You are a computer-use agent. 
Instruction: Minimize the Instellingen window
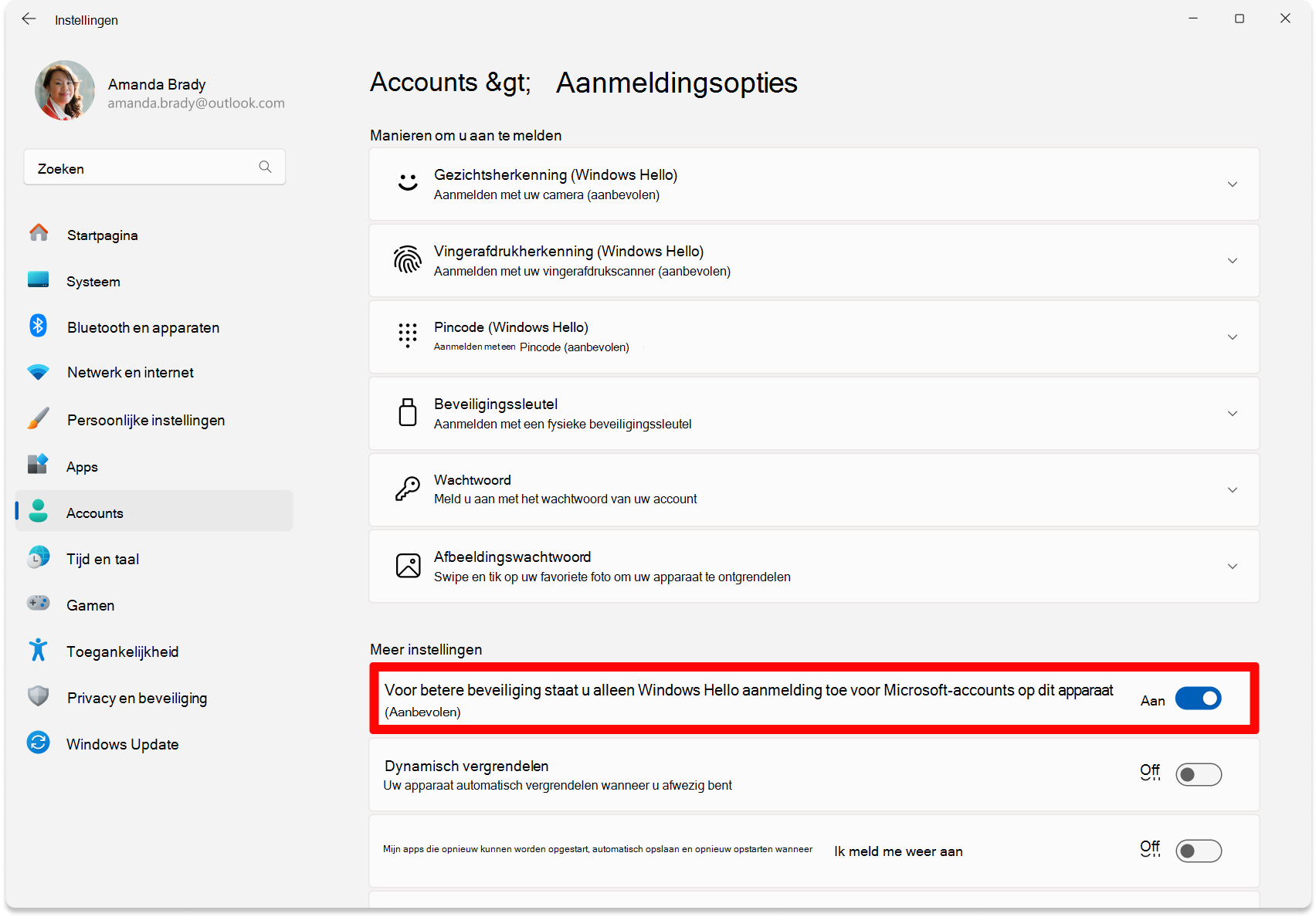pos(1193,19)
